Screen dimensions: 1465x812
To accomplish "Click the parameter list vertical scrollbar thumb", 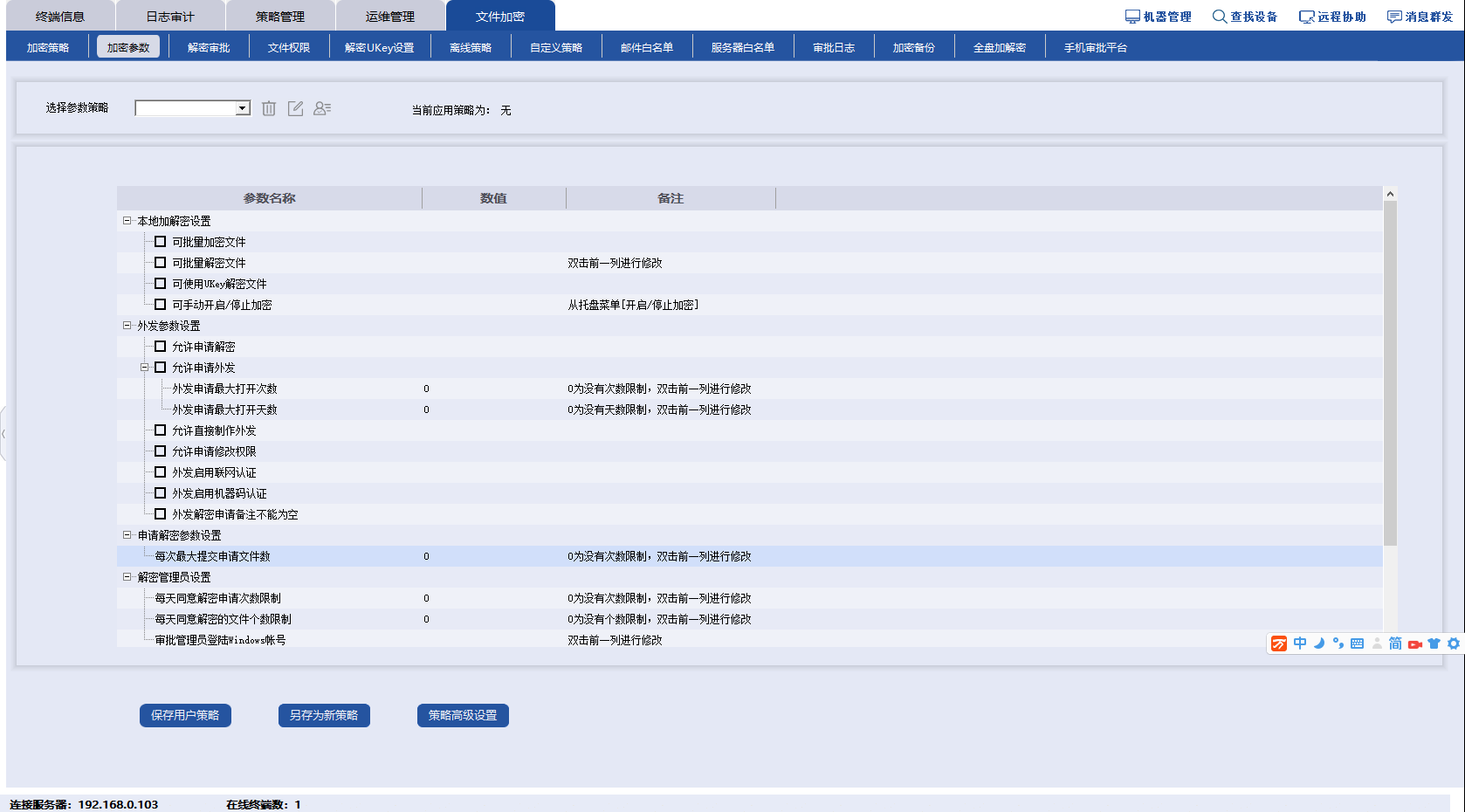I will tap(1390, 374).
